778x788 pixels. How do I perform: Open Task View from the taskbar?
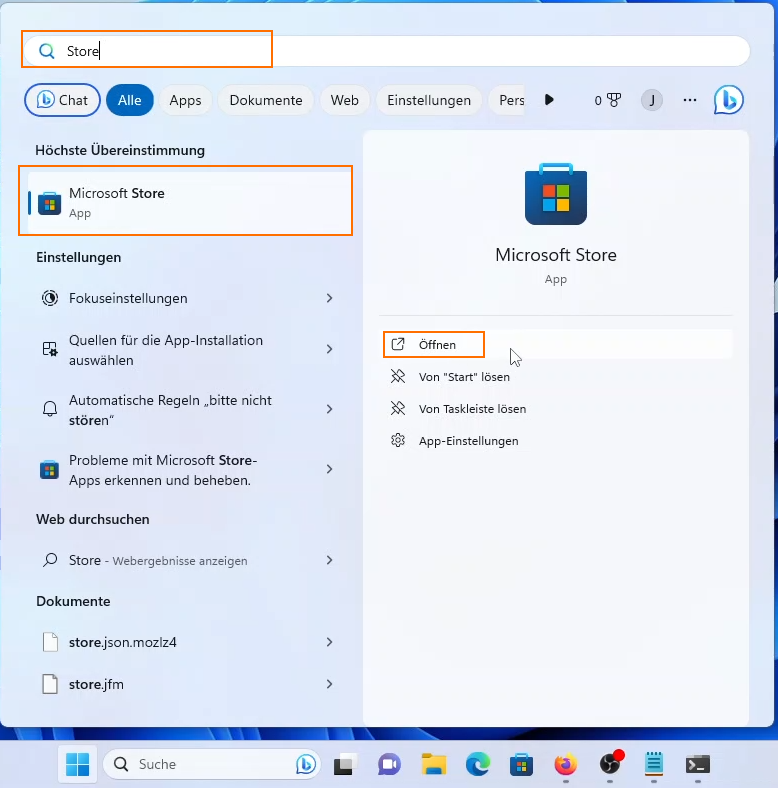point(345,764)
